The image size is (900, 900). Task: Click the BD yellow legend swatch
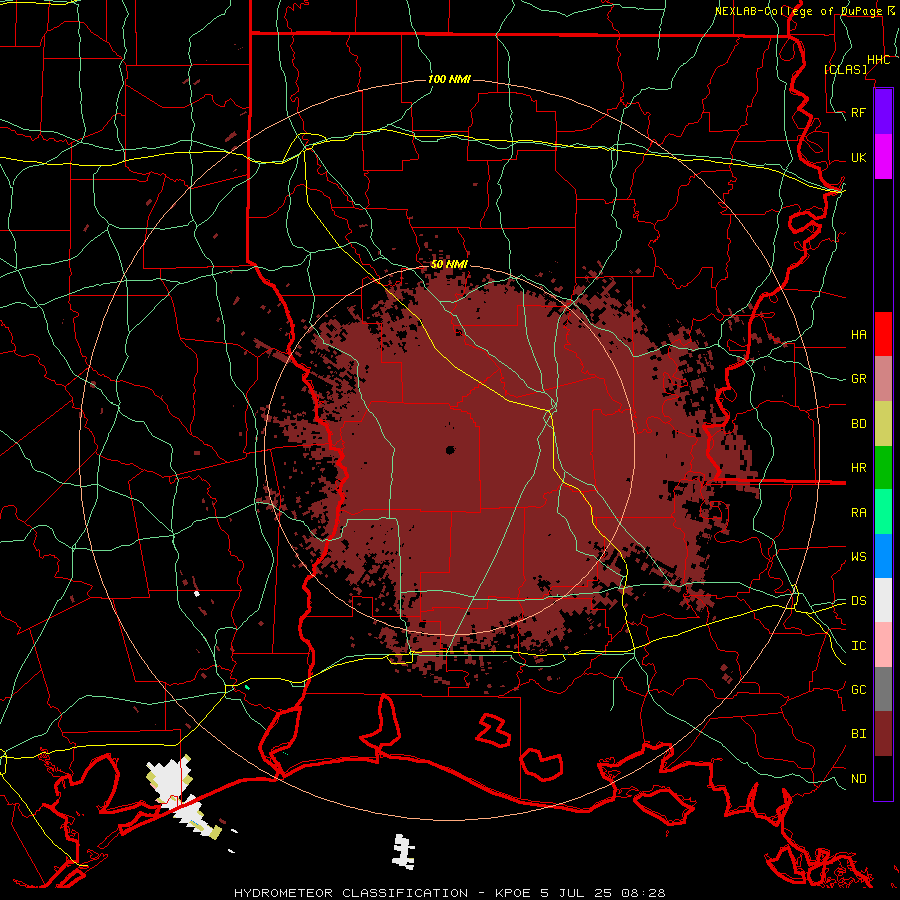883,424
